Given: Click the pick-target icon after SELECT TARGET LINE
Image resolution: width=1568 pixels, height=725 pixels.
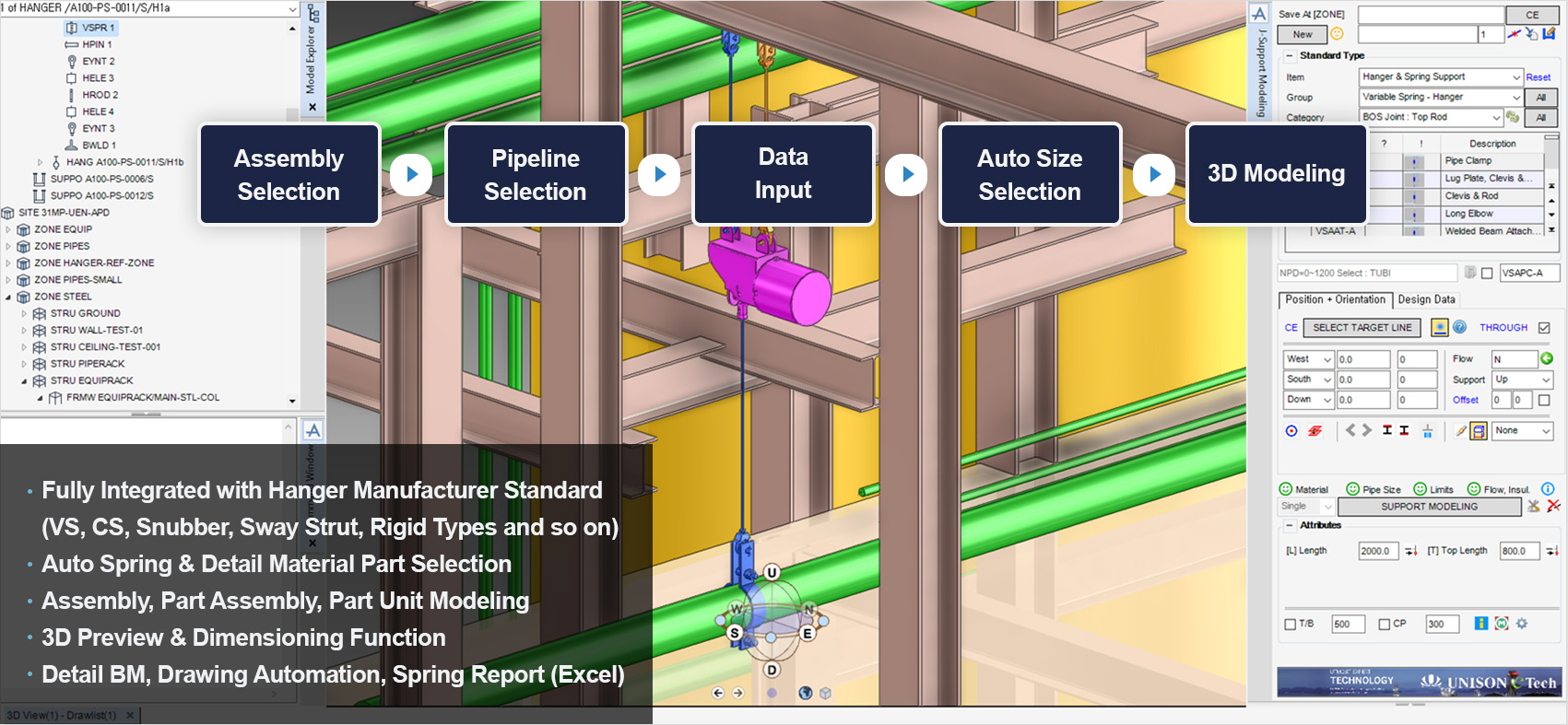Looking at the screenshot, I should (x=1439, y=327).
